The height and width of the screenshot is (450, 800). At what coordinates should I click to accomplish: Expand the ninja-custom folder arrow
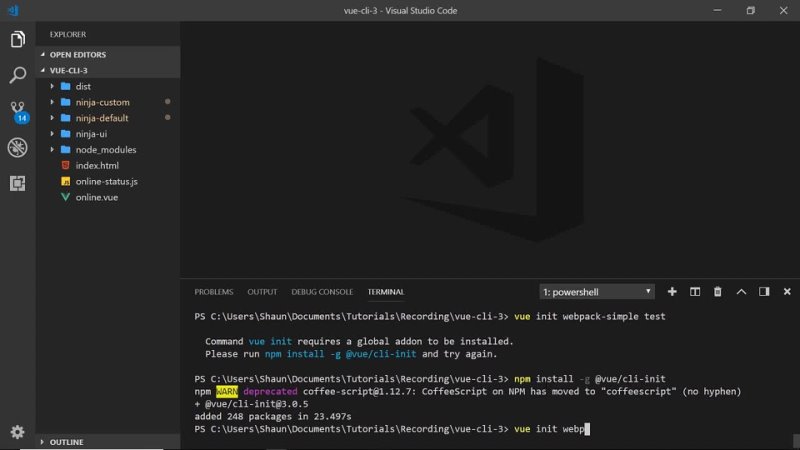tap(52, 102)
